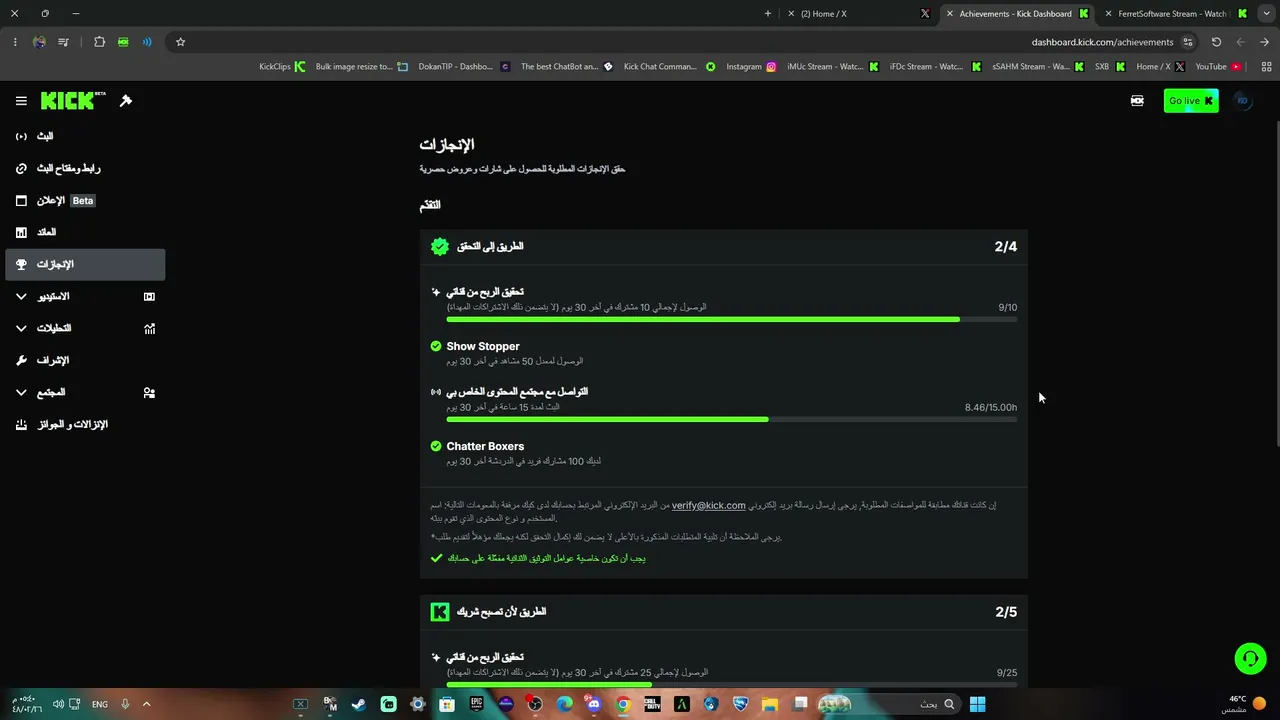
Task: Reload the page
Action: [1216, 42]
